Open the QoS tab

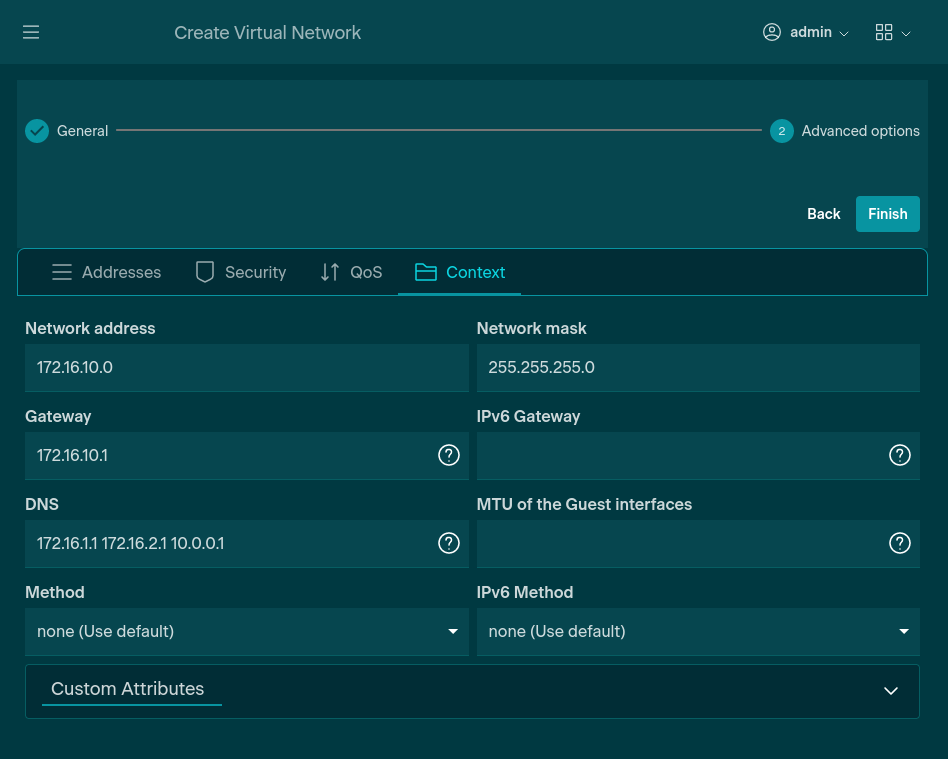coord(351,272)
